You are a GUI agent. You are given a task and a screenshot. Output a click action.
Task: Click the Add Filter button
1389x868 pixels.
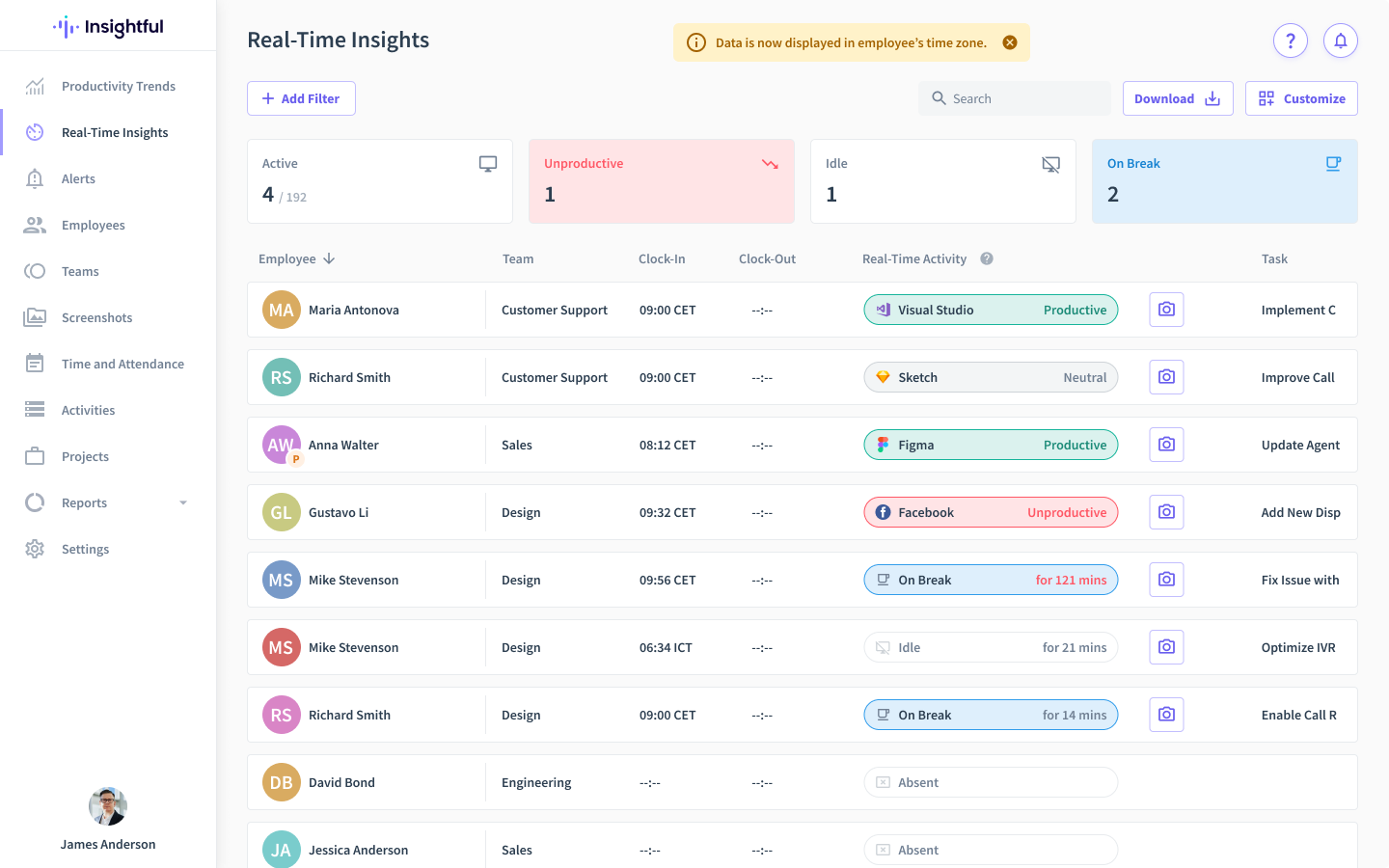pyautogui.click(x=301, y=98)
